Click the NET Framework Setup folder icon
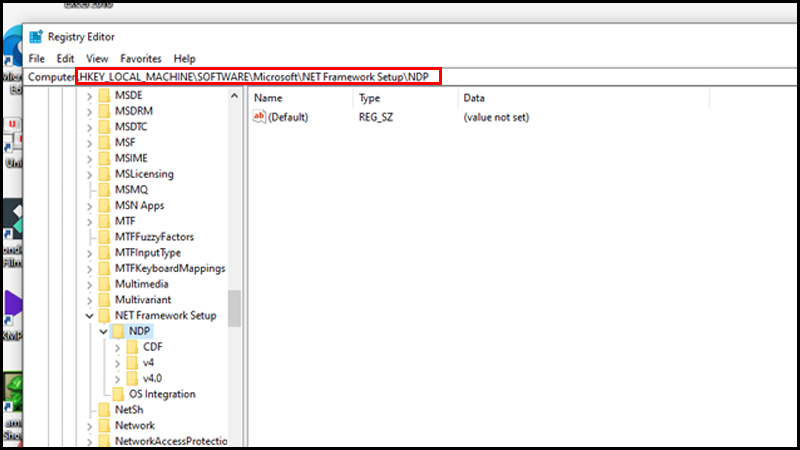This screenshot has height=450, width=800. 104,315
